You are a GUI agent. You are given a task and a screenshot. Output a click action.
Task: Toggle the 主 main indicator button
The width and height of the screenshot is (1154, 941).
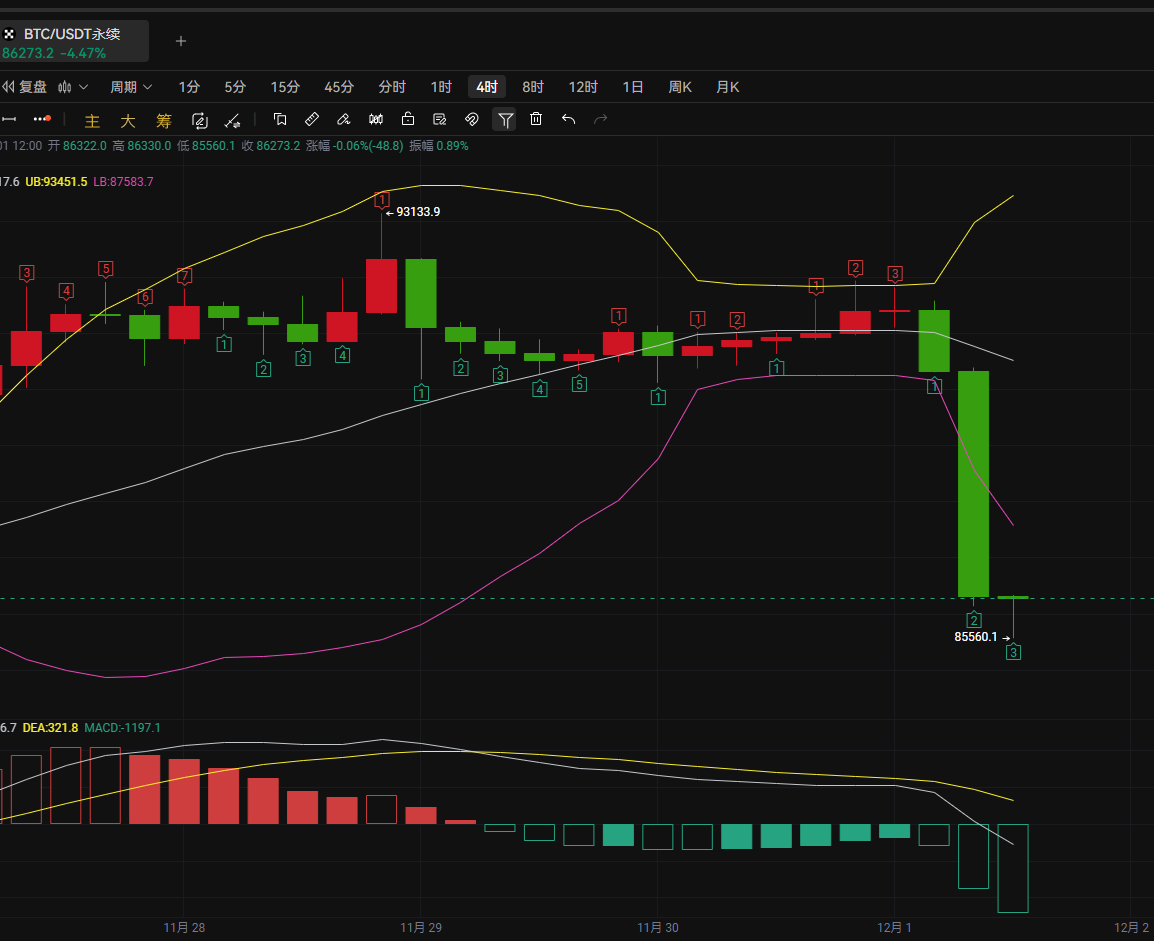pyautogui.click(x=92, y=121)
